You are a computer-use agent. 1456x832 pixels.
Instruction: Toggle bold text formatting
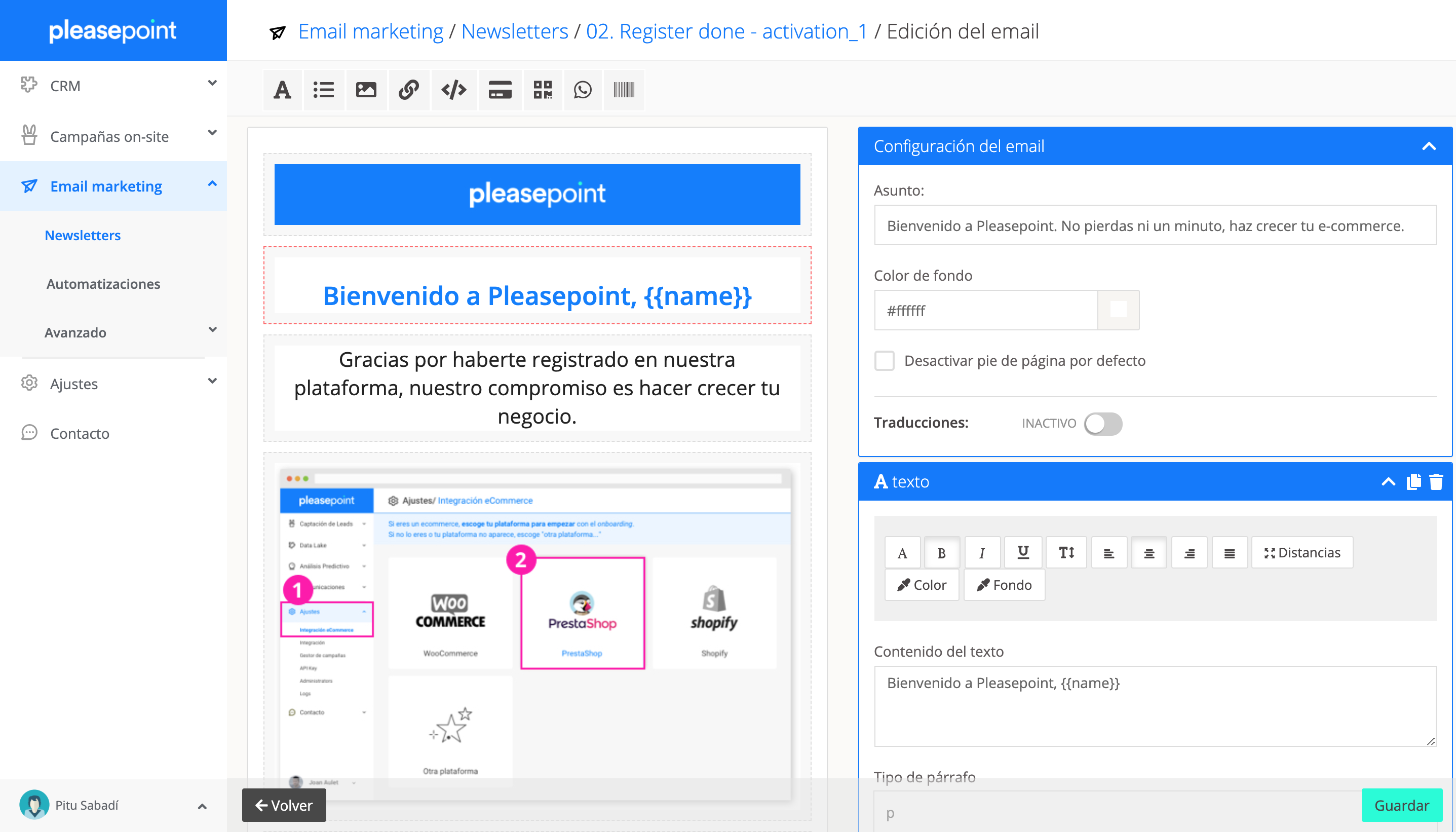pos(941,553)
